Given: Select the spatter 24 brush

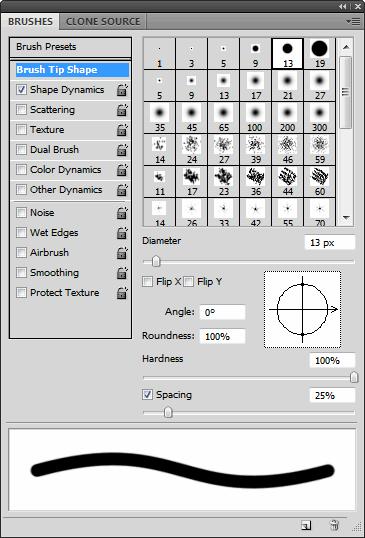Looking at the screenshot, I should (191, 150).
